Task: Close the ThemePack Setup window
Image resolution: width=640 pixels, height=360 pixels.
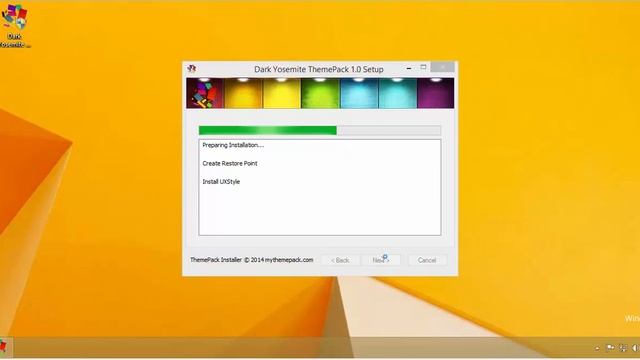Action: click(x=442, y=67)
